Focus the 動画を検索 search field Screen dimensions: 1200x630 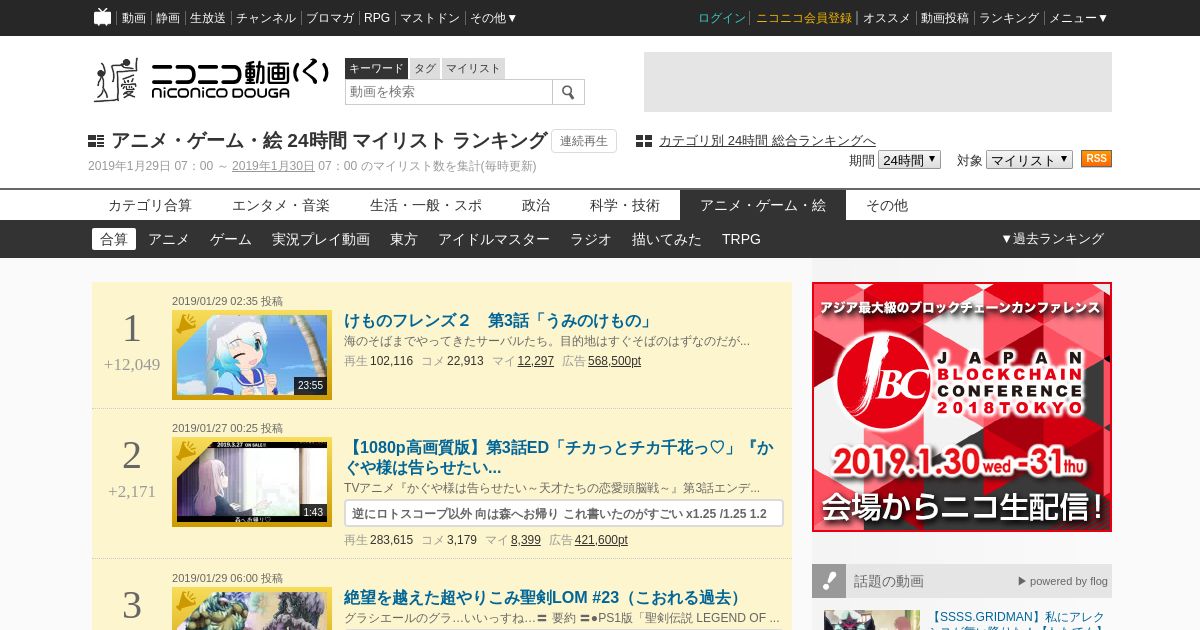449,92
